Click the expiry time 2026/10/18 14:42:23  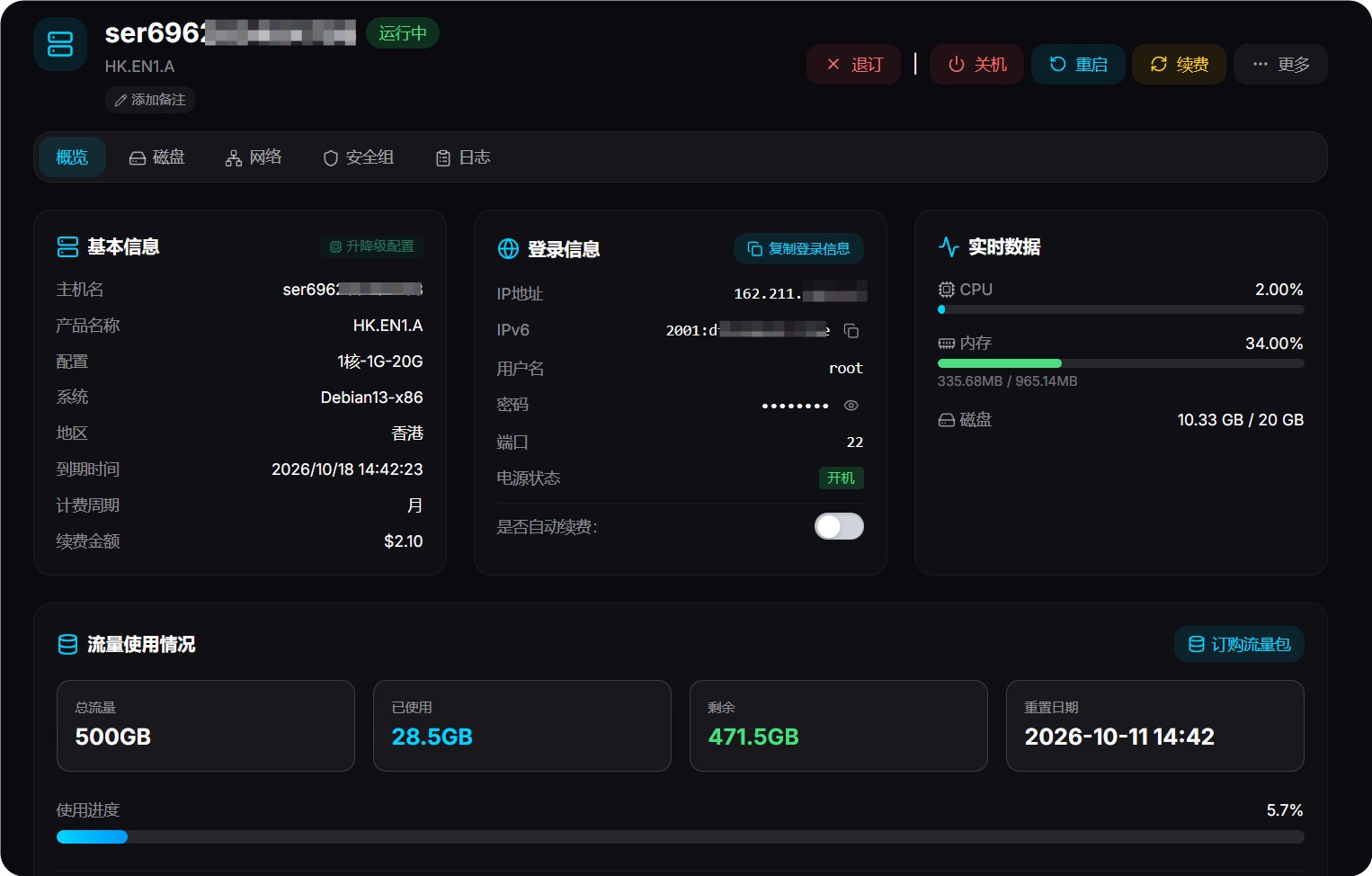[x=347, y=469]
